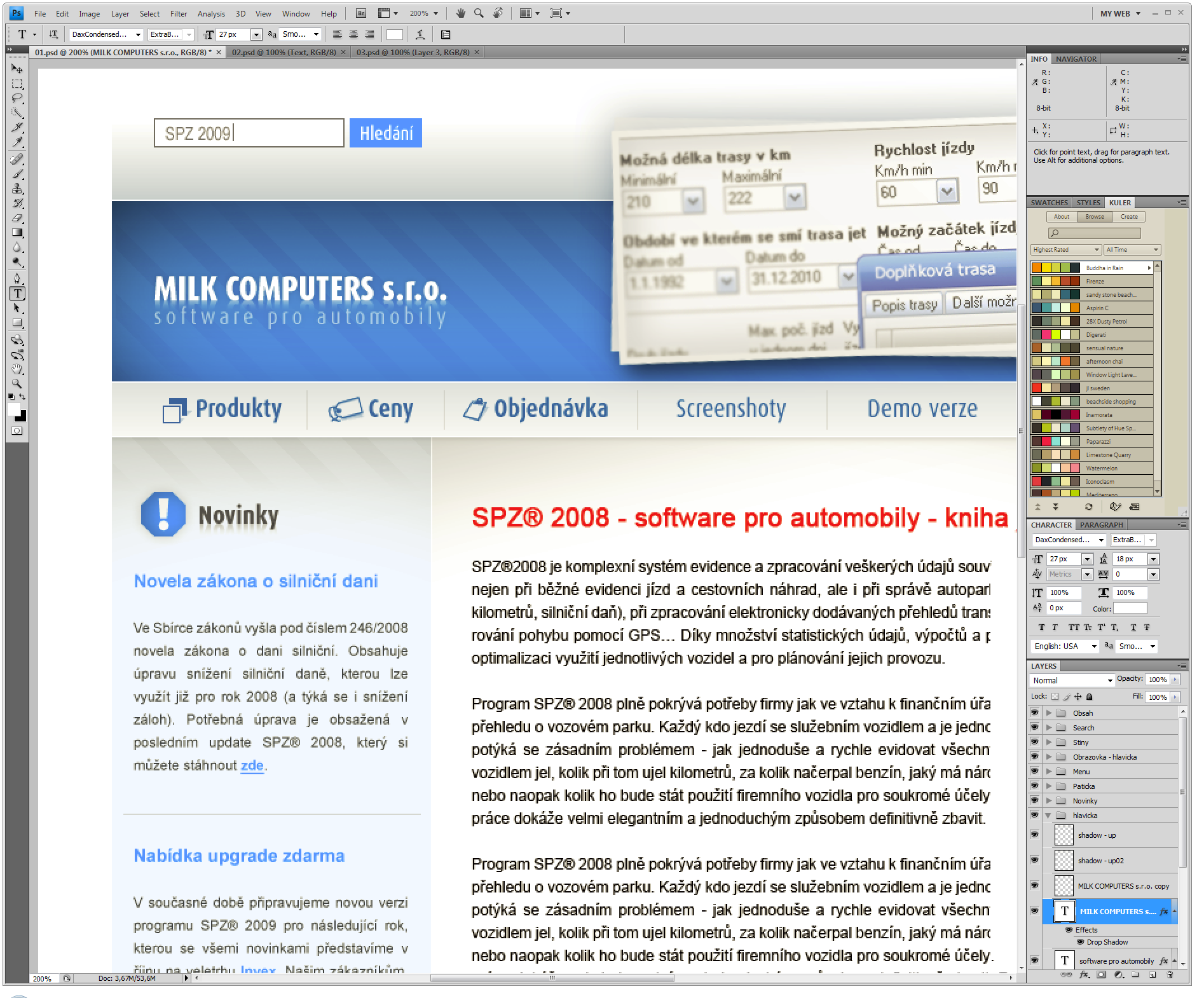Click the delete layer trash icon

click(x=1170, y=975)
